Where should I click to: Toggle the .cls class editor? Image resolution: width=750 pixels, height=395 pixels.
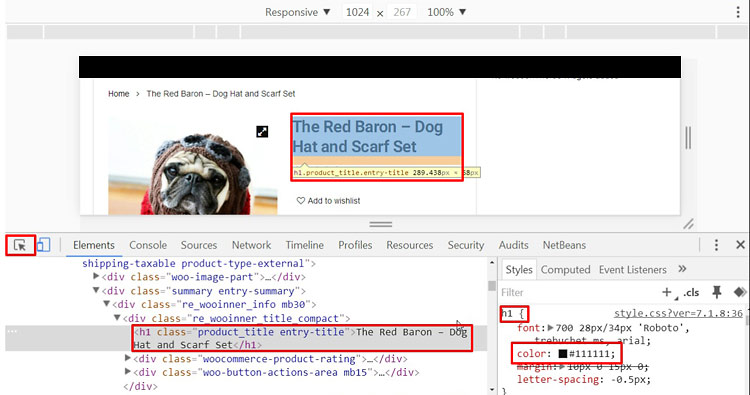coord(691,292)
